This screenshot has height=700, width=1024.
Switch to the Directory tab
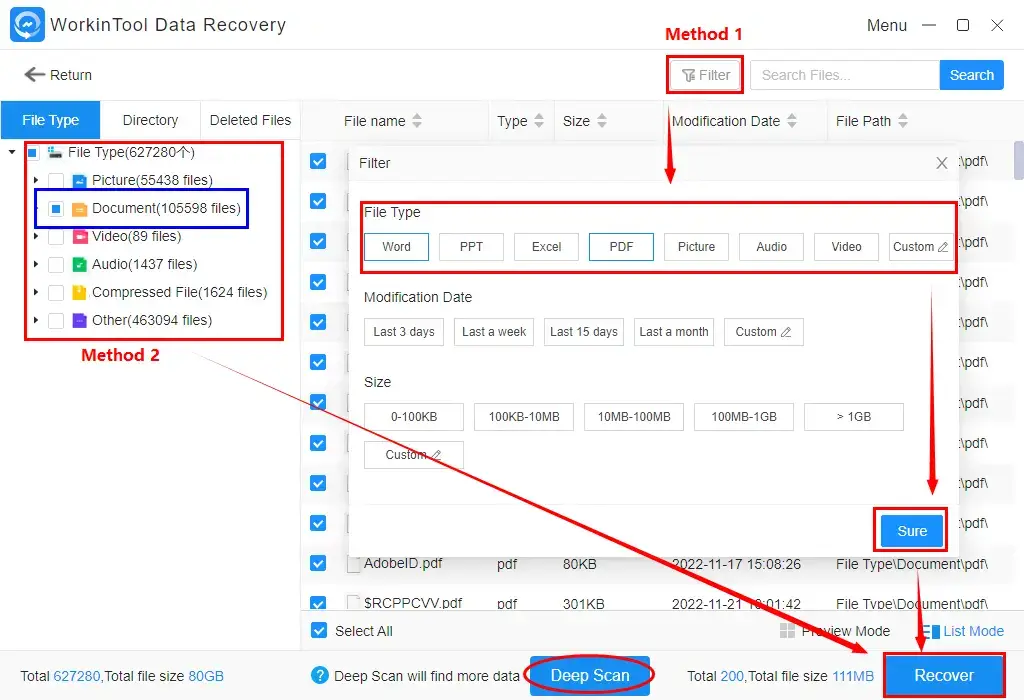(x=150, y=120)
